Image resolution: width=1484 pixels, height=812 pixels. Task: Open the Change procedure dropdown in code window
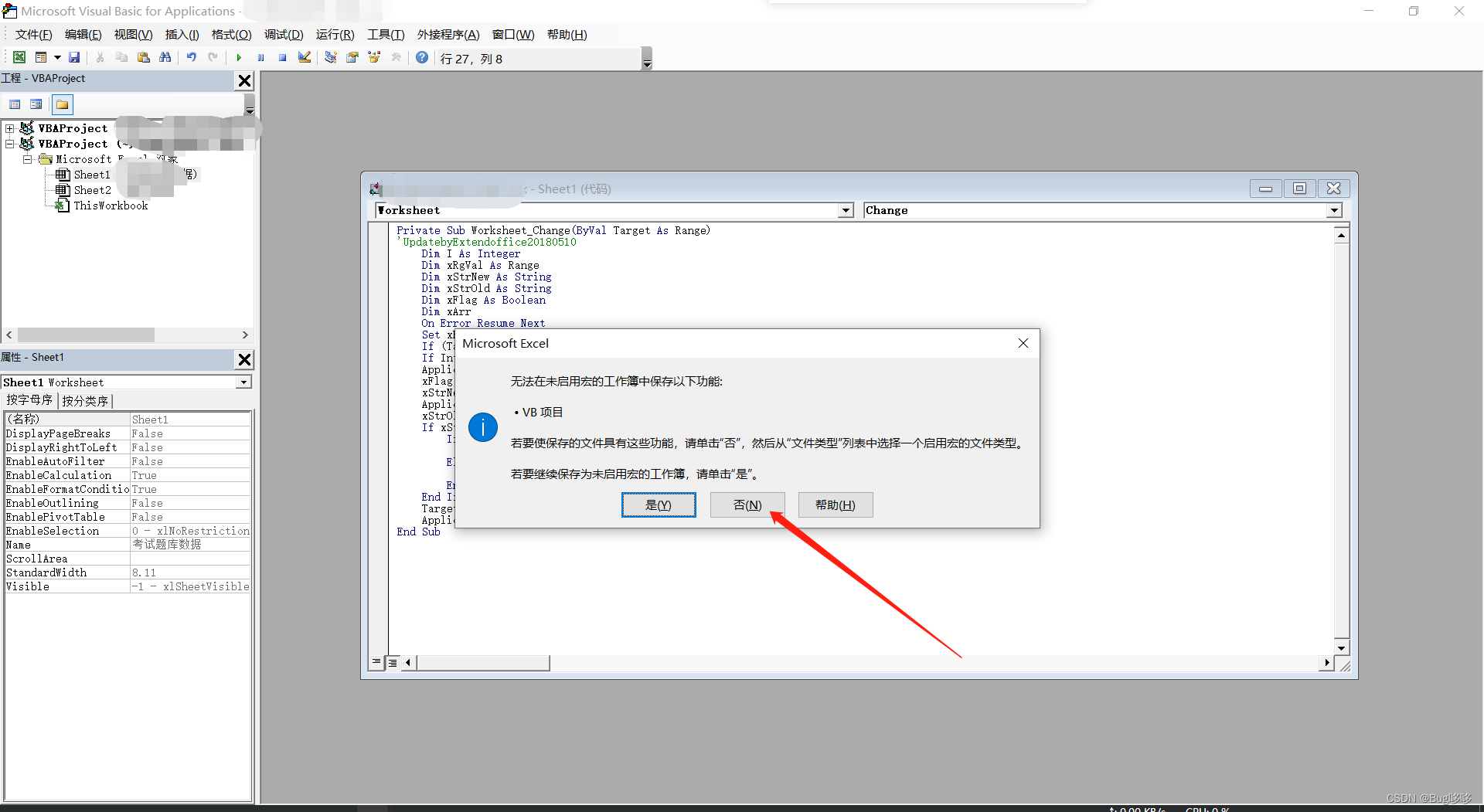1334,210
